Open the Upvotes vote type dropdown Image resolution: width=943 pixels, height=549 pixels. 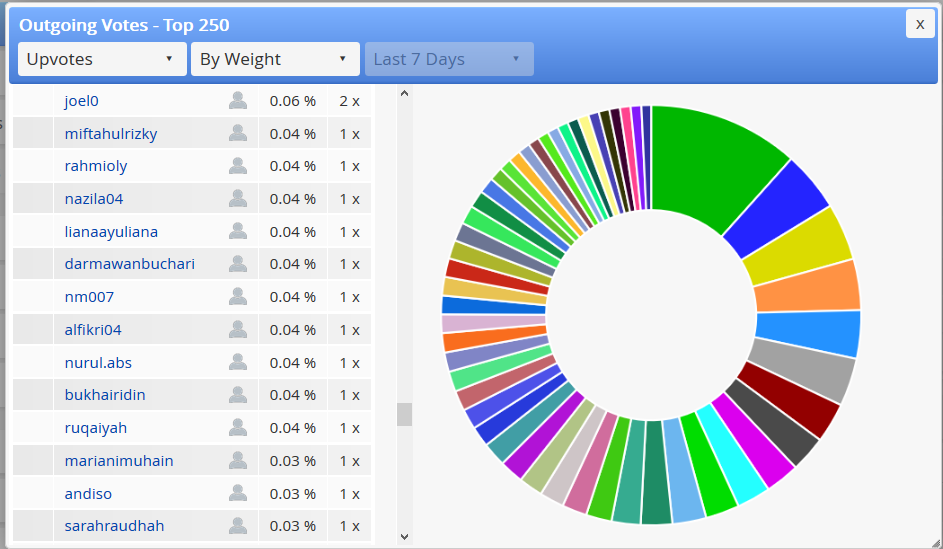pyautogui.click(x=102, y=59)
